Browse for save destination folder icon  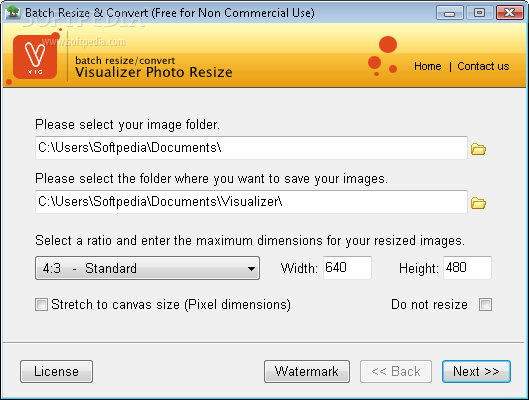tap(478, 203)
